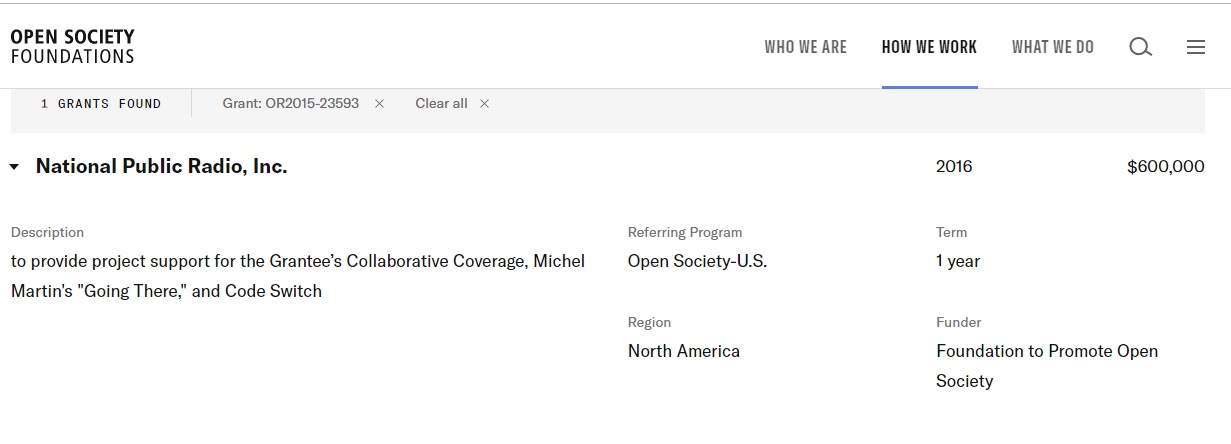
Task: Click the 1 year term value
Action: [958, 261]
